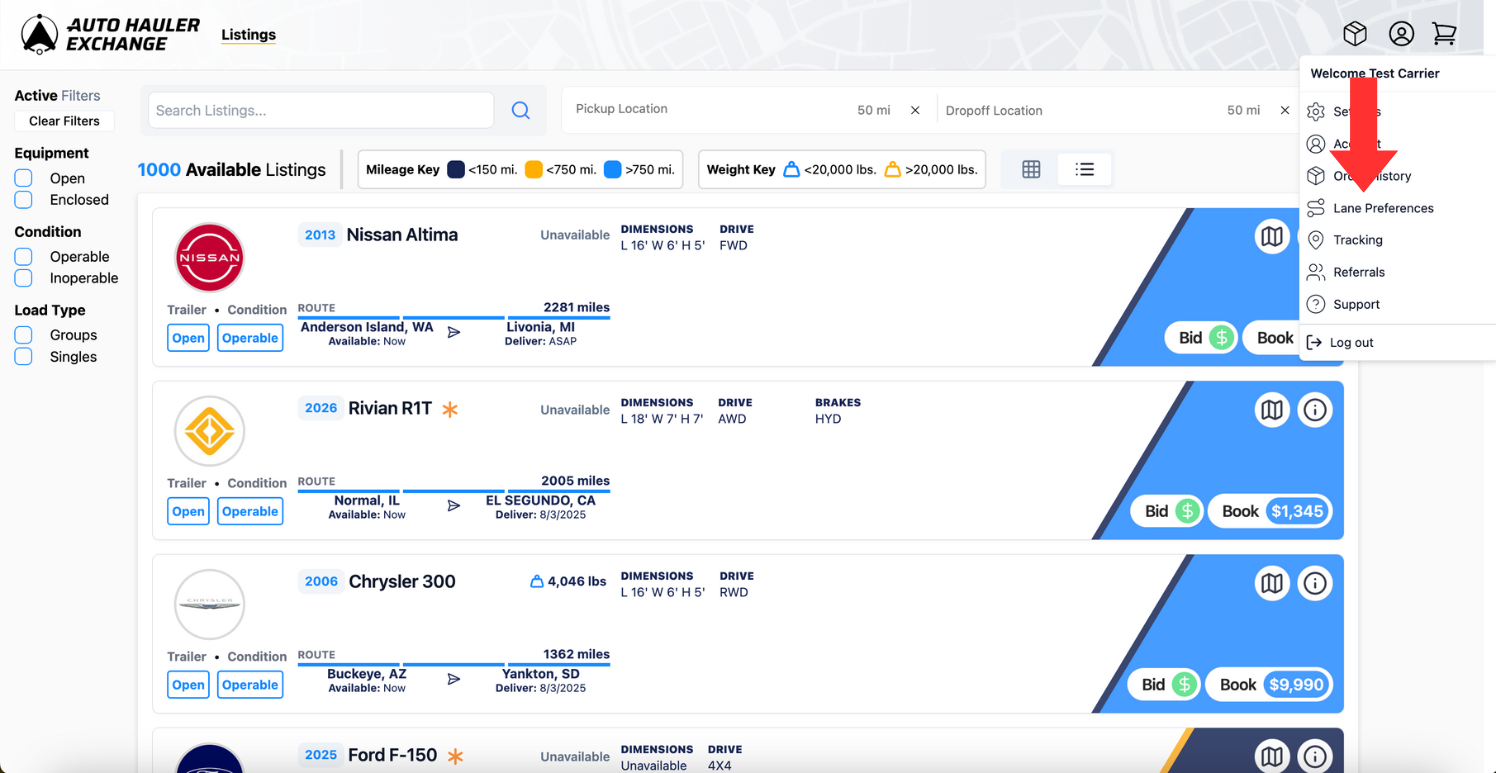Open map for the Ford F-150 listing
This screenshot has width=1496, height=773.
click(1272, 756)
